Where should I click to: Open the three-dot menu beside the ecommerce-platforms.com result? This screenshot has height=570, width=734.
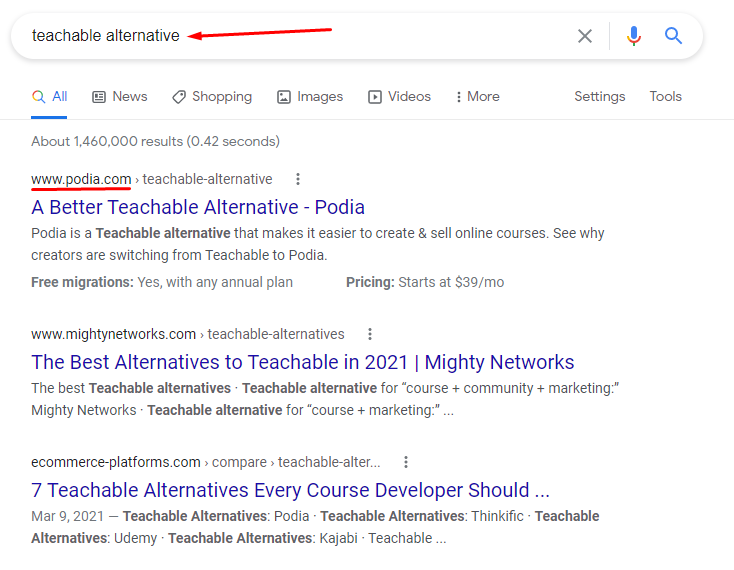point(406,462)
